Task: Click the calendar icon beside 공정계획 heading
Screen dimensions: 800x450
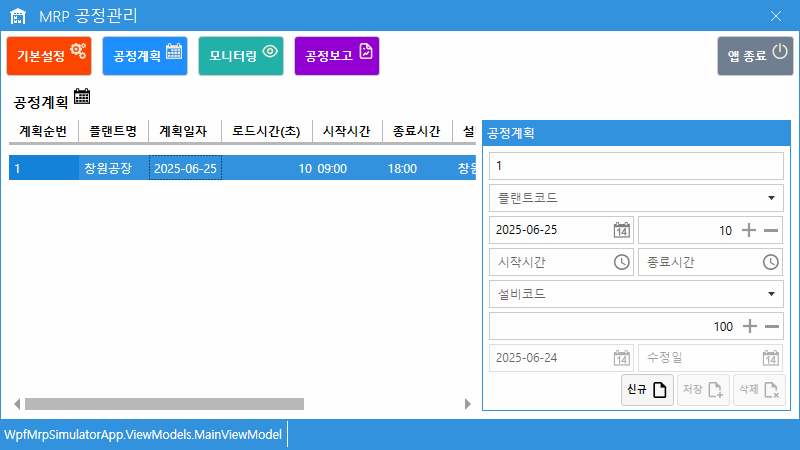Action: pos(82,96)
